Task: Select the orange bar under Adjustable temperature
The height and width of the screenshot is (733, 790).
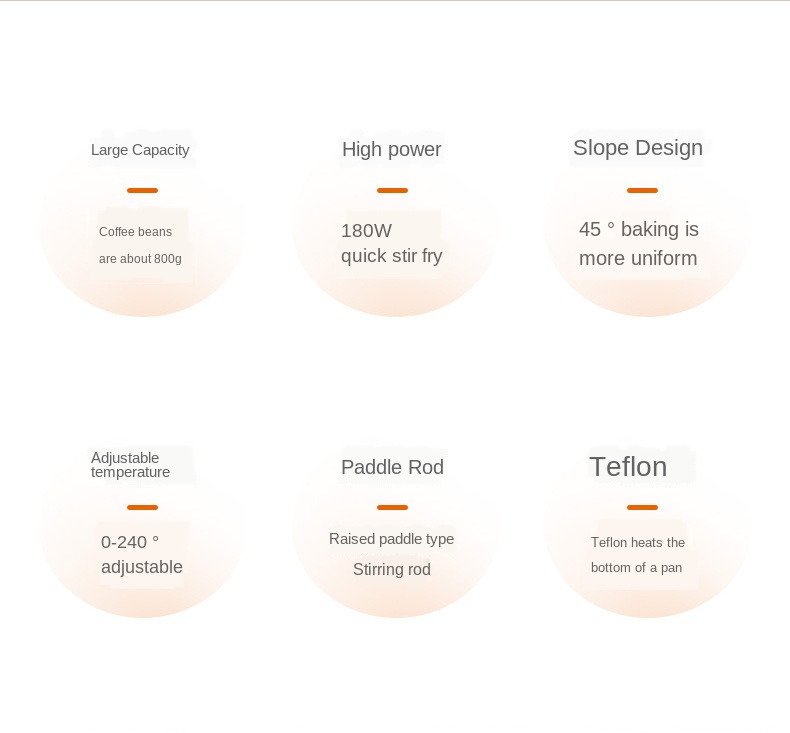Action: [143, 507]
